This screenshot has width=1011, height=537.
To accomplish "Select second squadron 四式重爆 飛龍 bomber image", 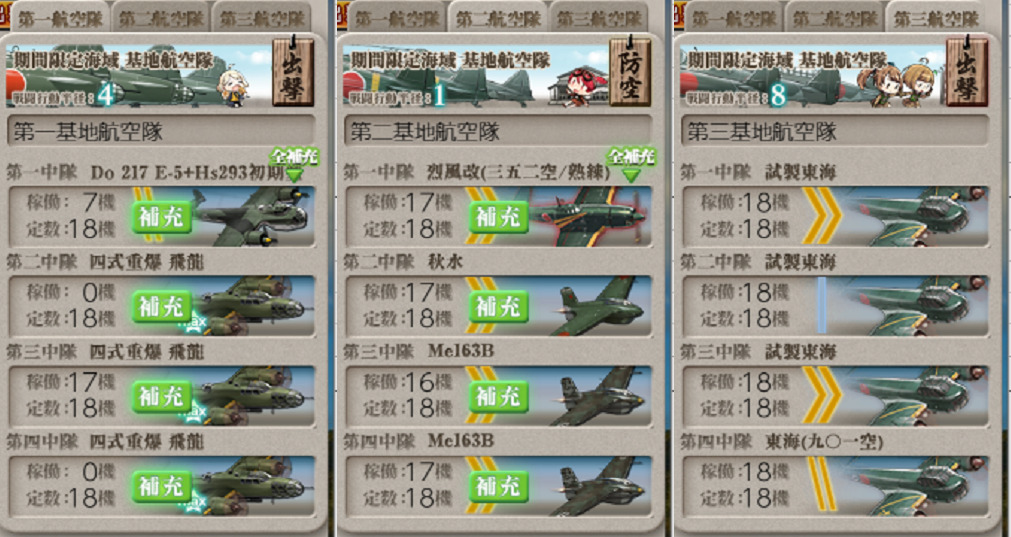I will [x=255, y=306].
